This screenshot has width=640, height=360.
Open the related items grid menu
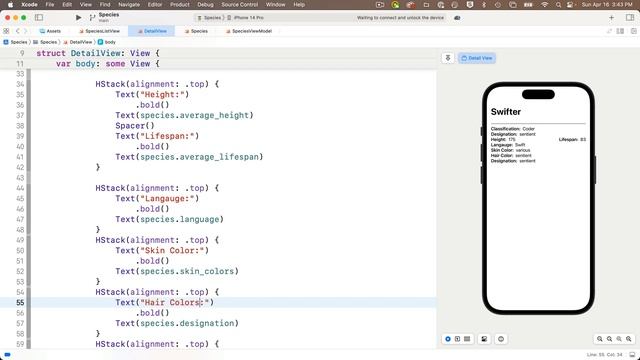[x=6, y=31]
